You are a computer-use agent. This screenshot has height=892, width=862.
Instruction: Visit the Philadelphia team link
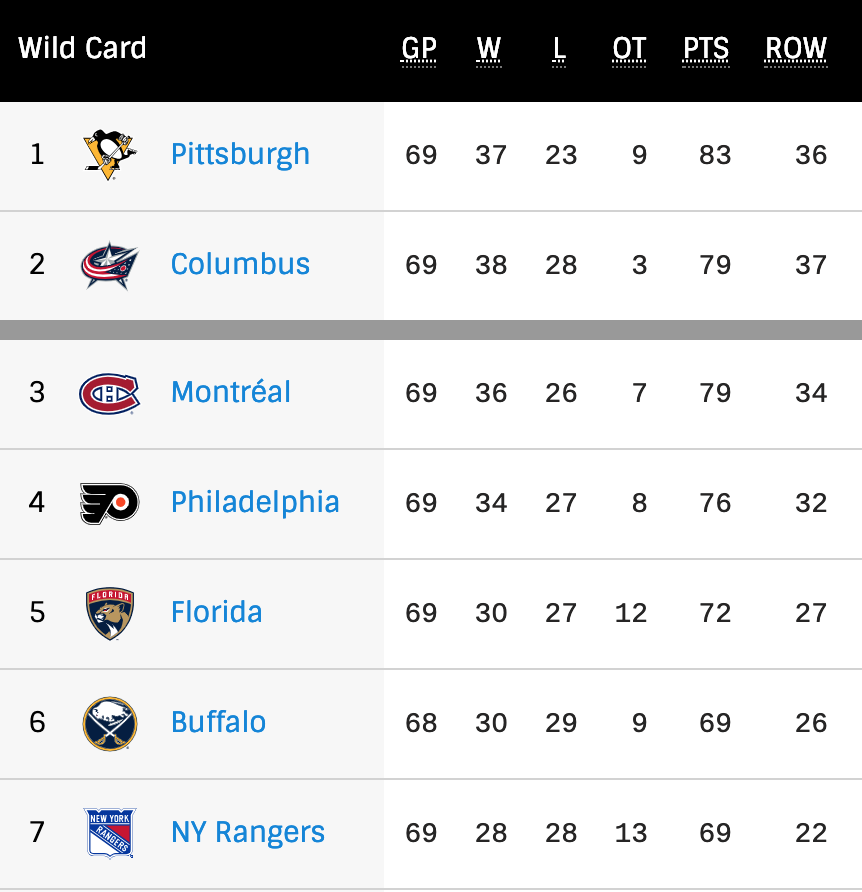(x=255, y=502)
